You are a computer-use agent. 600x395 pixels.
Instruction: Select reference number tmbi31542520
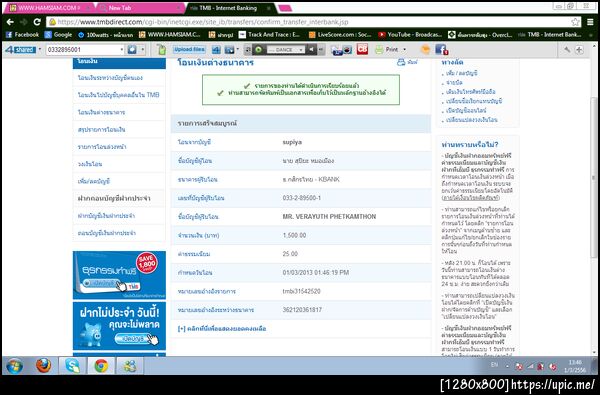302,291
